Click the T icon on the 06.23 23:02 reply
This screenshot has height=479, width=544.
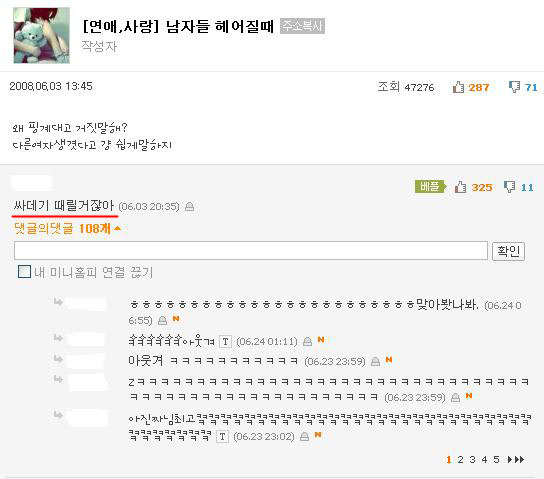point(222,436)
